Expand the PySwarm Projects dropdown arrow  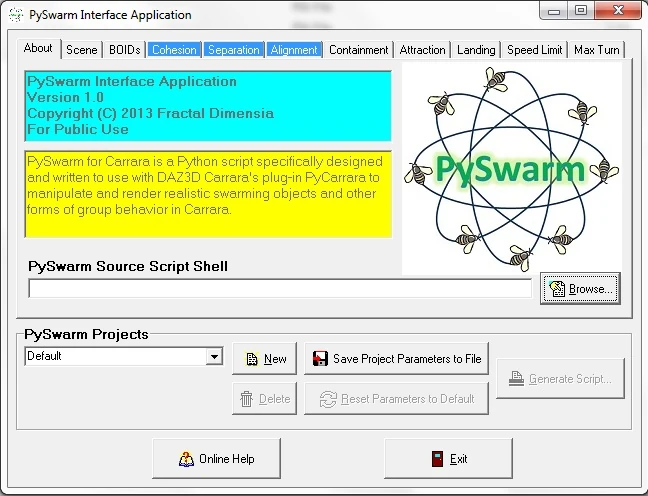click(214, 356)
